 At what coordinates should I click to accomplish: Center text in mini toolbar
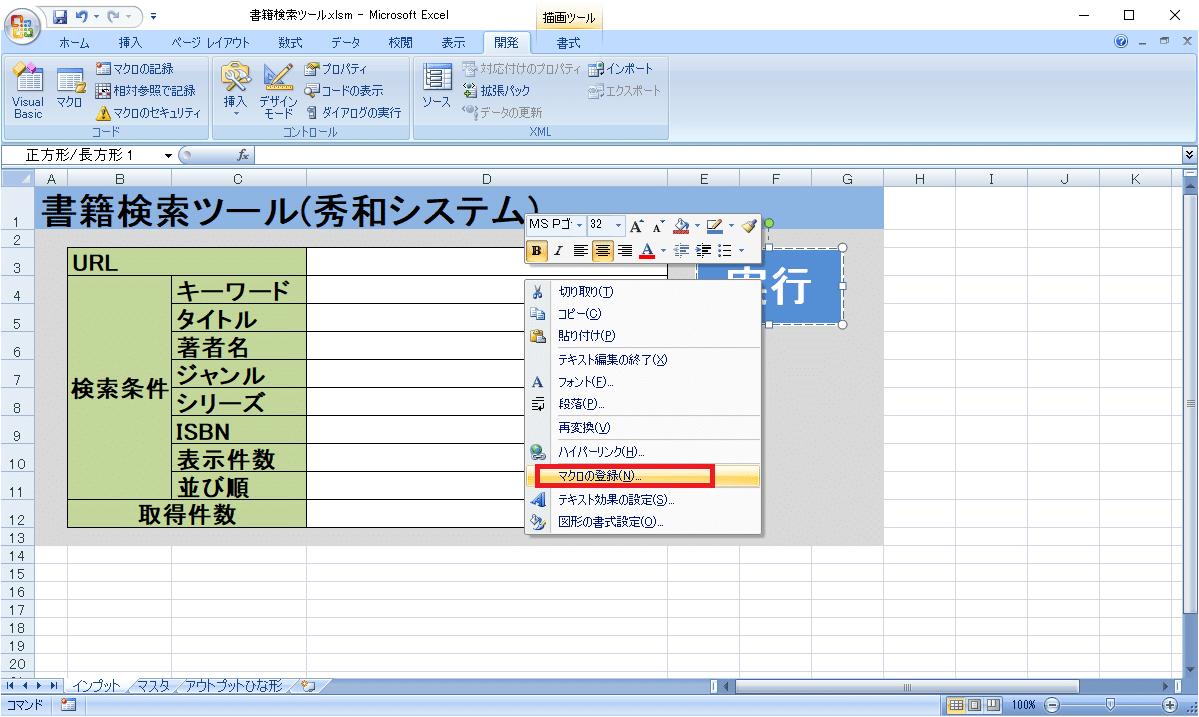point(603,251)
